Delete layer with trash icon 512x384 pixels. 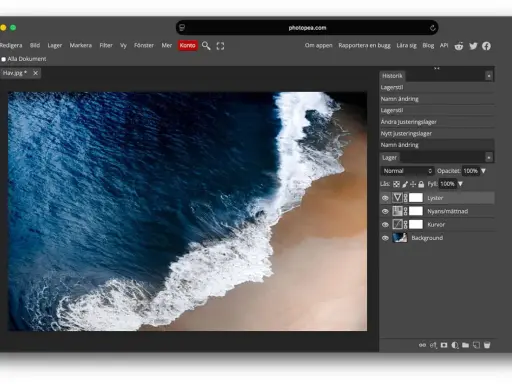pos(487,345)
